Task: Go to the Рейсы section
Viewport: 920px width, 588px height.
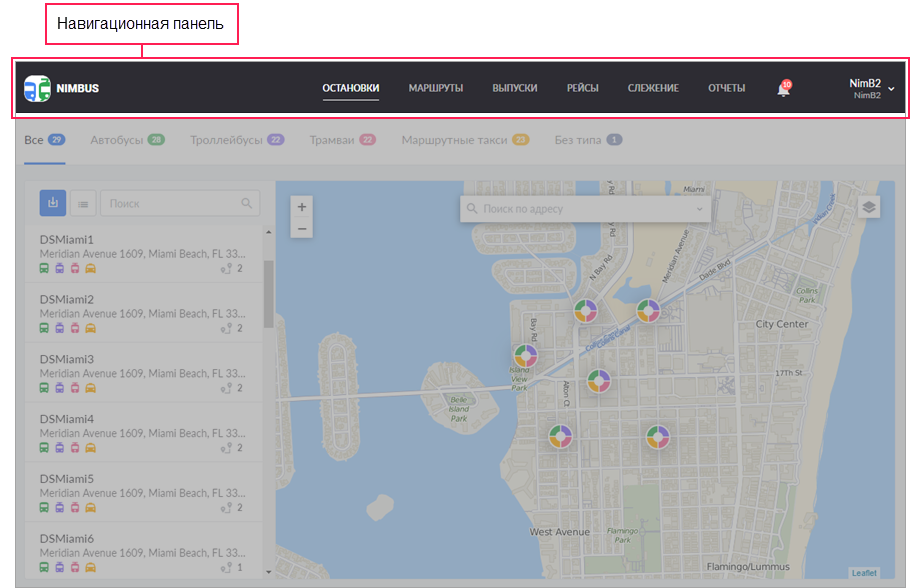Action: 583,88
